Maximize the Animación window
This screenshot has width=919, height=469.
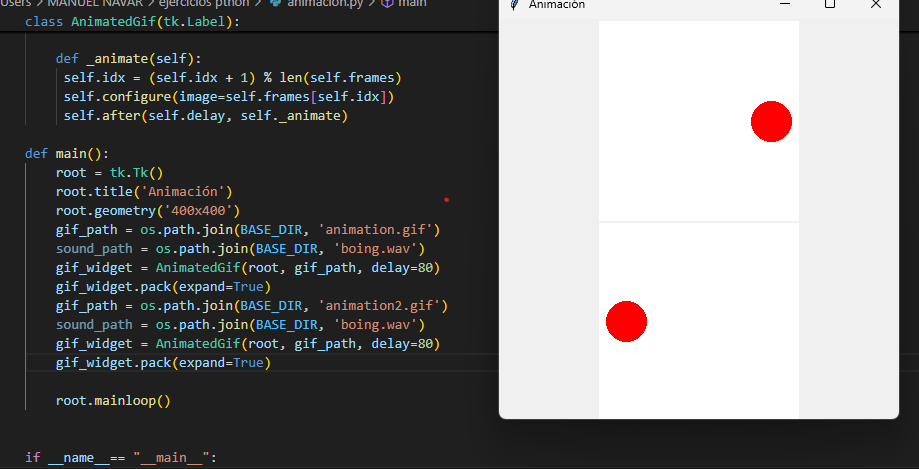(830, 4)
